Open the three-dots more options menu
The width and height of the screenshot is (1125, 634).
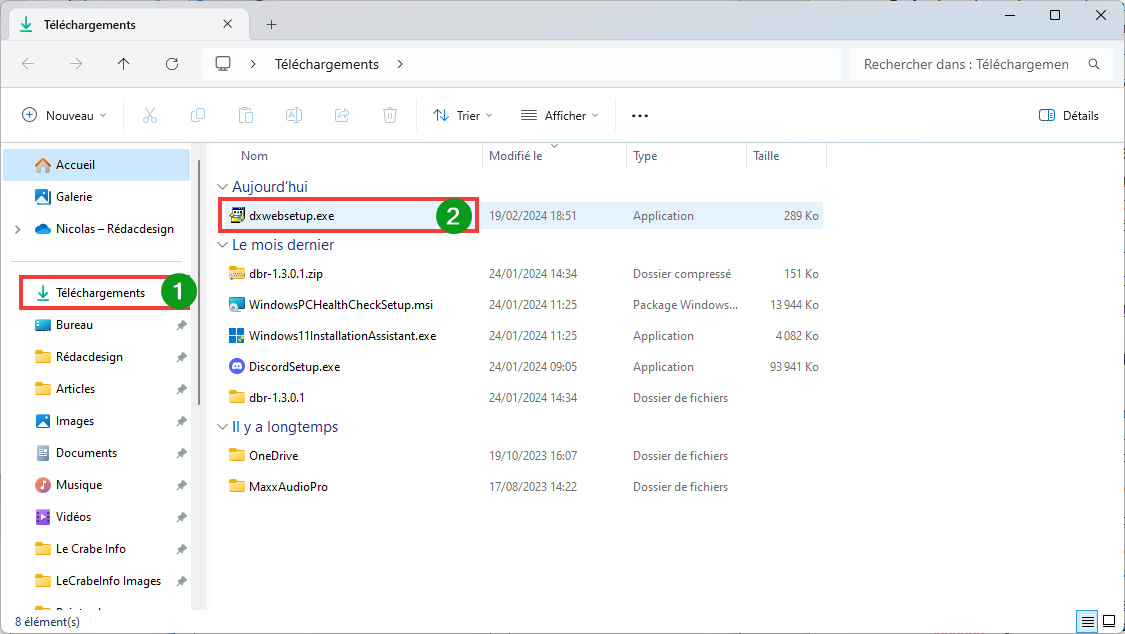[640, 115]
